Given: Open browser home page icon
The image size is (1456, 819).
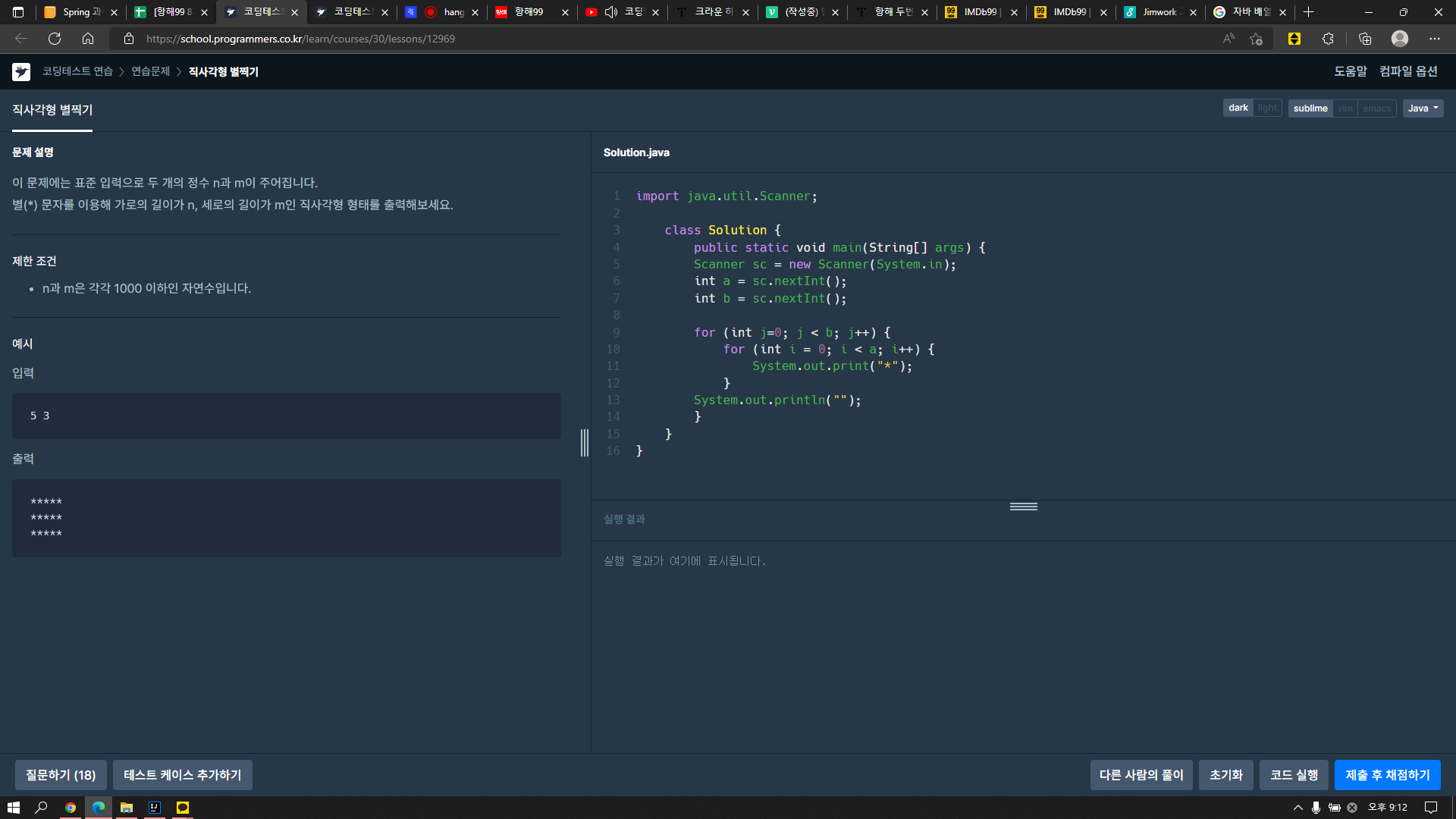Looking at the screenshot, I should coord(88,39).
